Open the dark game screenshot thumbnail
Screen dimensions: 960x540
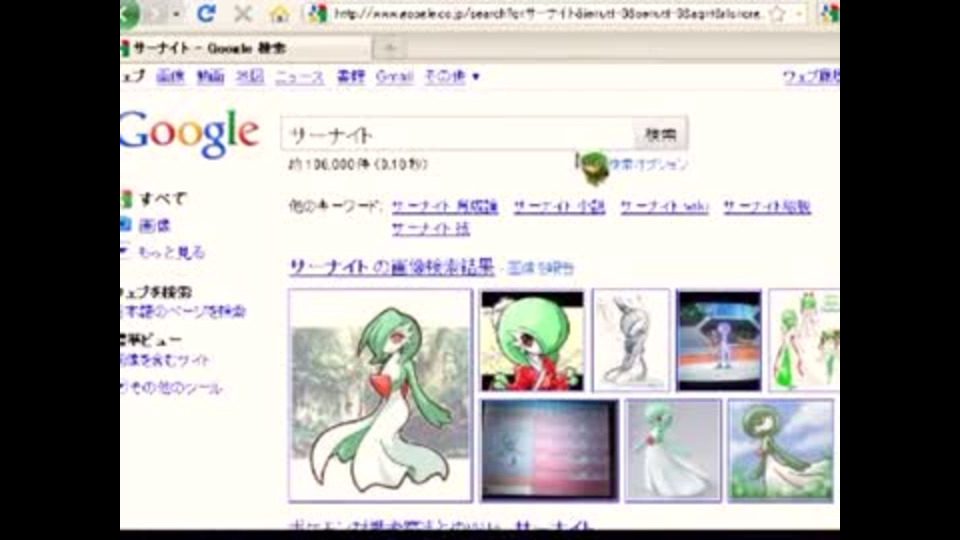click(x=719, y=340)
